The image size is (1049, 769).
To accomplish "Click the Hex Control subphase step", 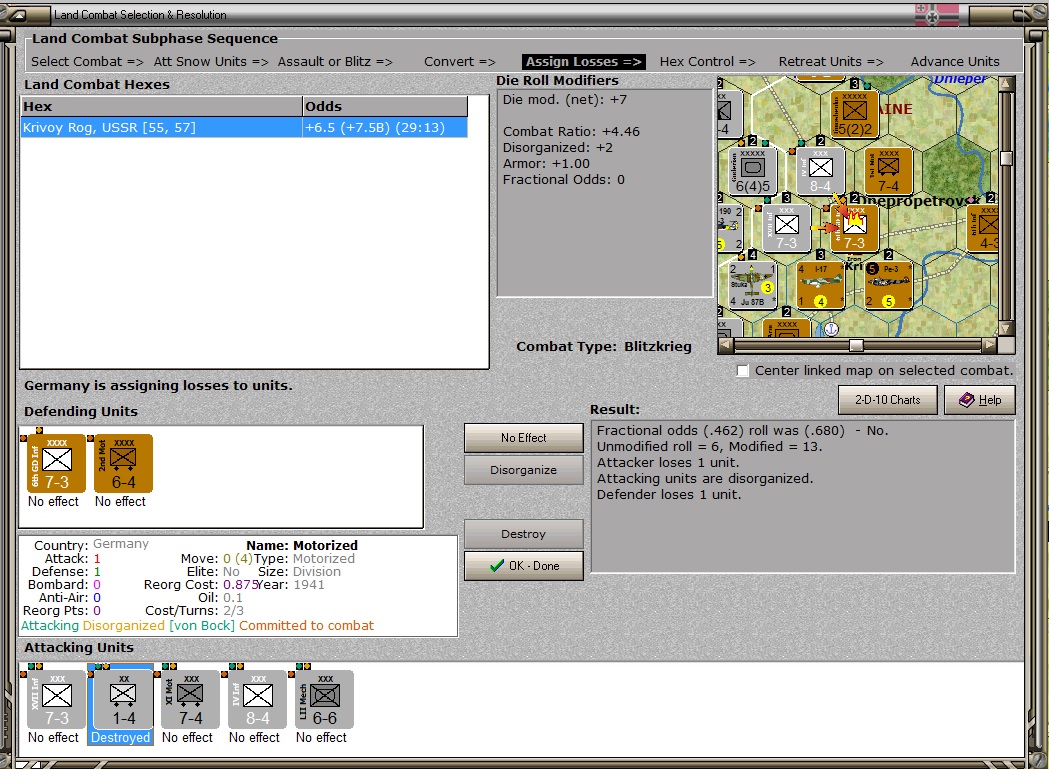I will pyautogui.click(x=707, y=62).
